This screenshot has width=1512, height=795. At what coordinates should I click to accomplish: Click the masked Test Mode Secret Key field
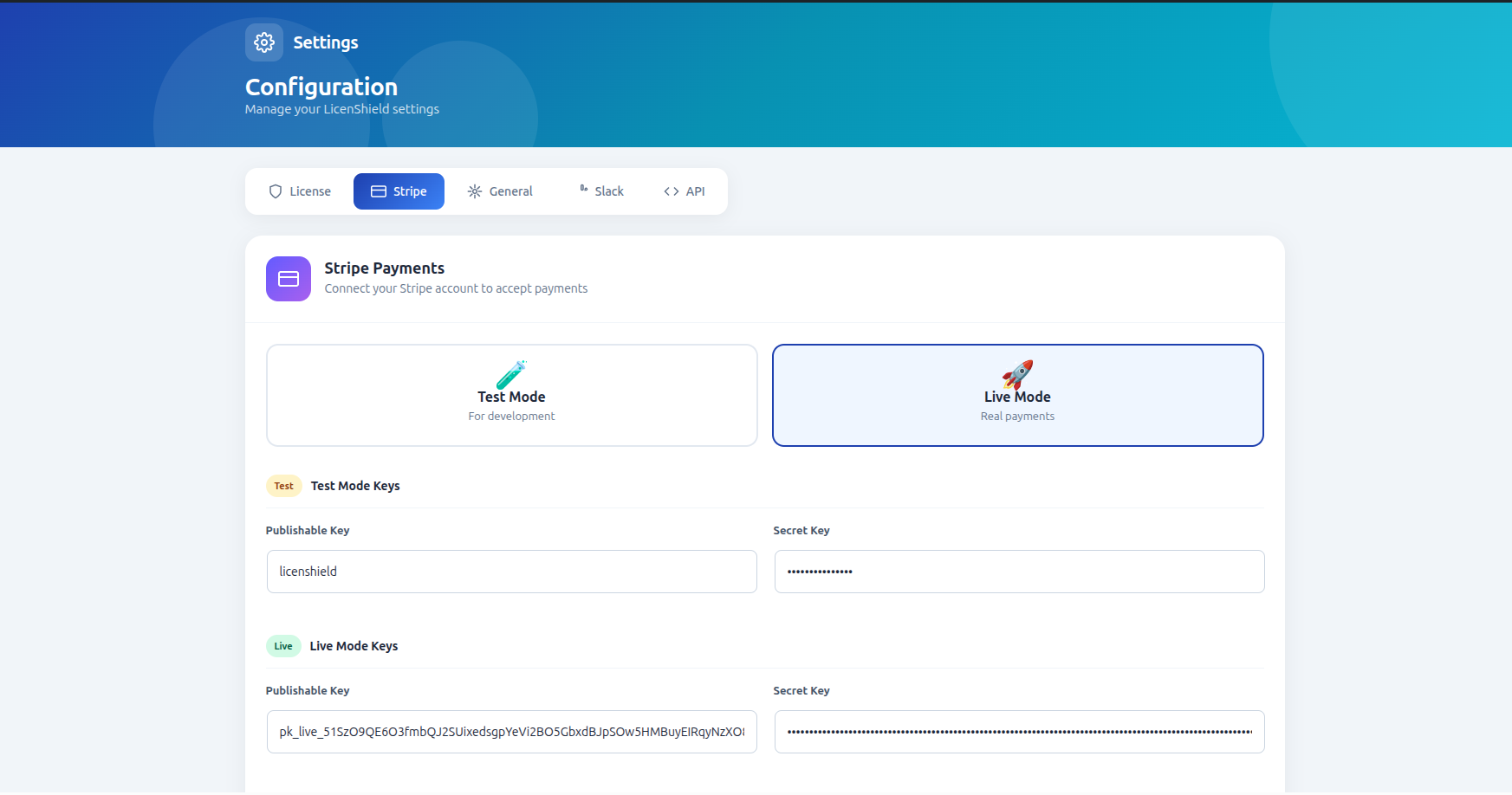tap(1019, 572)
